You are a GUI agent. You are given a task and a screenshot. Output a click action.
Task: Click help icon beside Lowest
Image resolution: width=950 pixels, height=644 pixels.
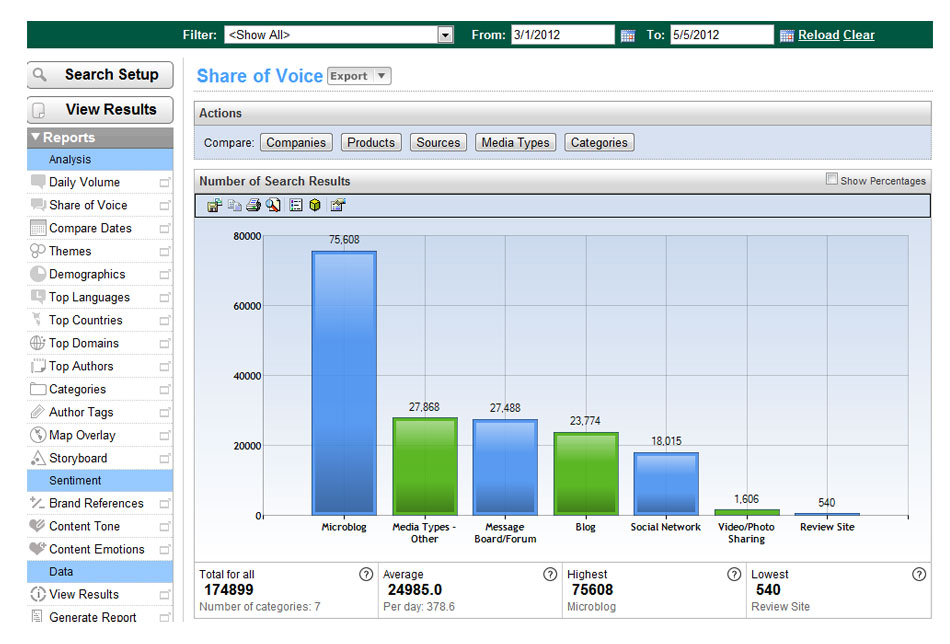pos(919,574)
